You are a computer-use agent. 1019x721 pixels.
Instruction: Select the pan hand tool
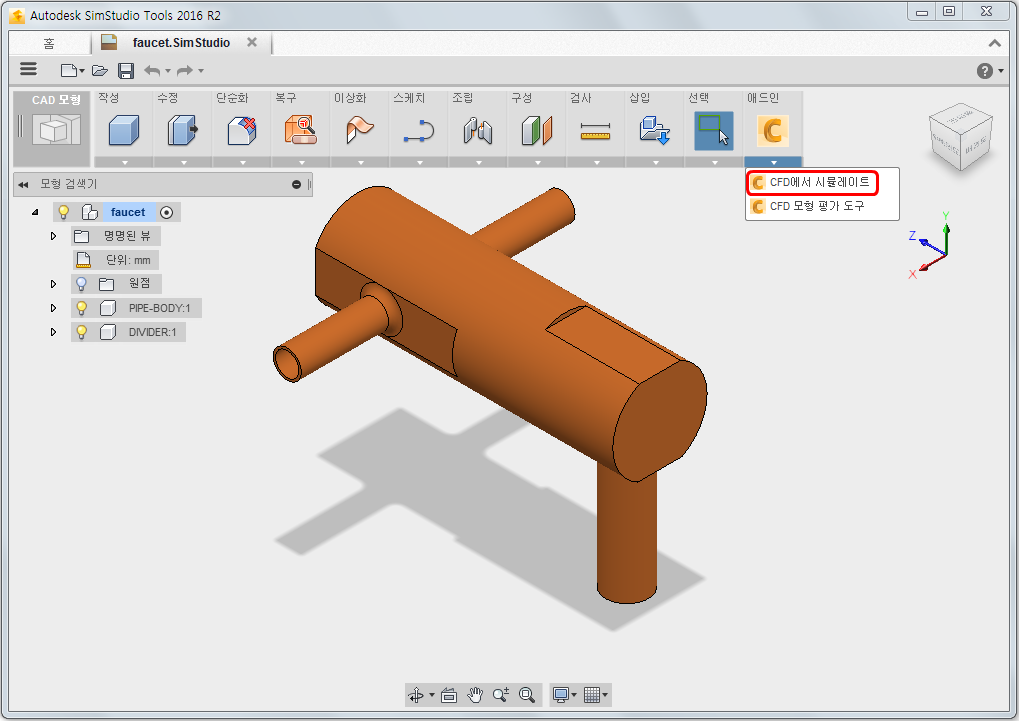click(475, 695)
